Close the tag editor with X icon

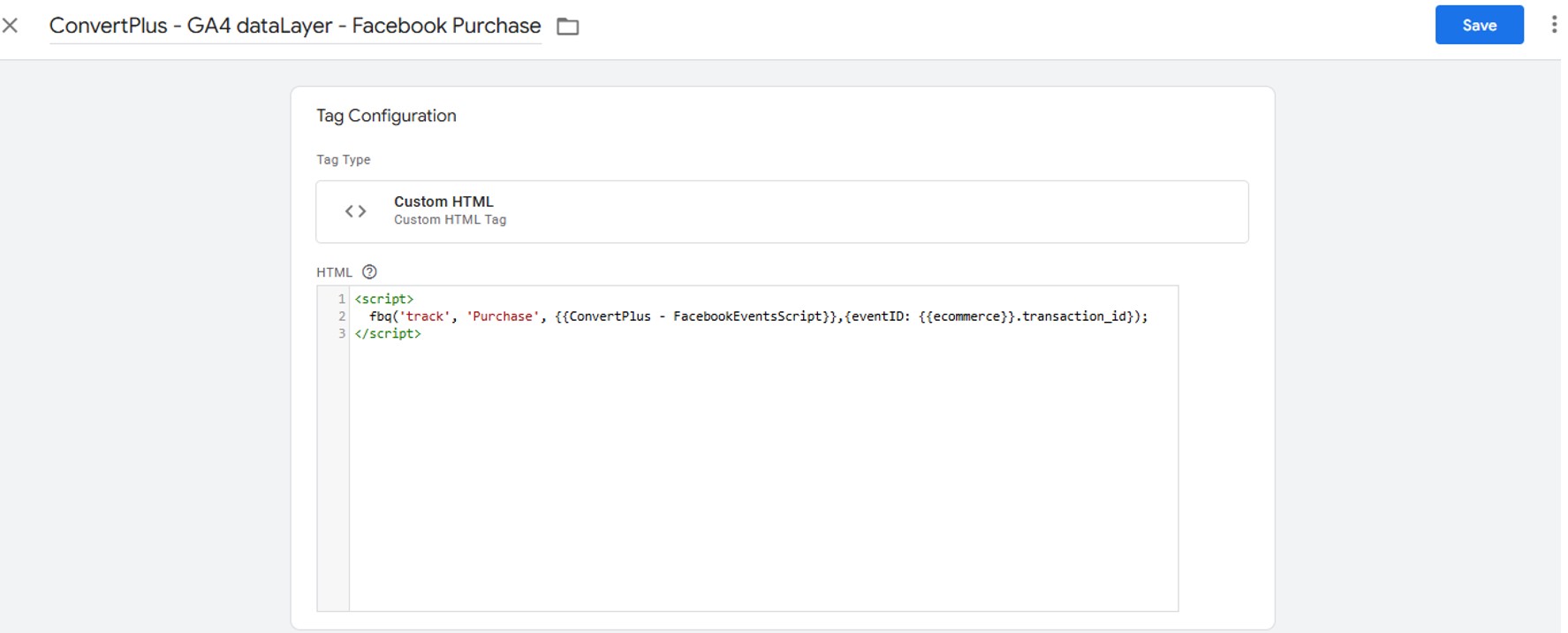[x=10, y=26]
